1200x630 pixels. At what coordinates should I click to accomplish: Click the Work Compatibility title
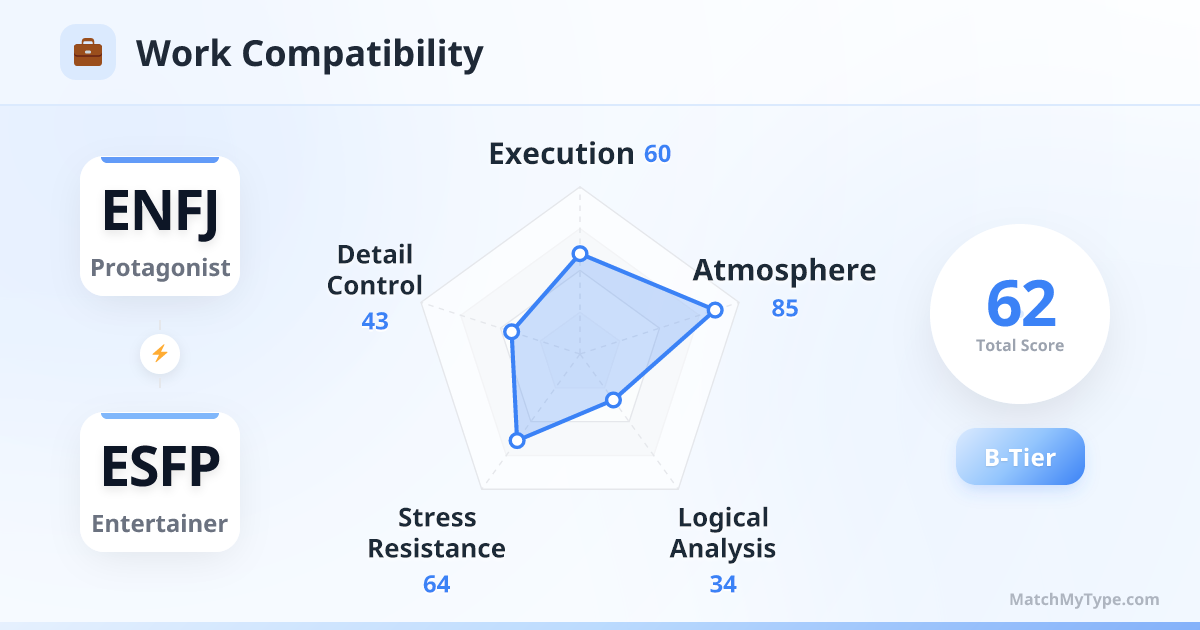pos(309,53)
